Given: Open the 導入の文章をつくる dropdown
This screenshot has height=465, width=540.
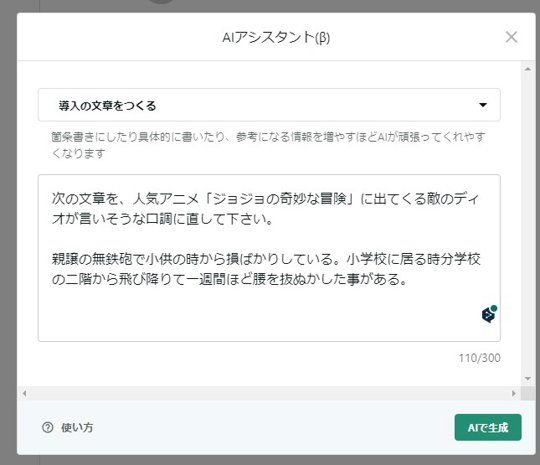Looking at the screenshot, I should [269, 105].
